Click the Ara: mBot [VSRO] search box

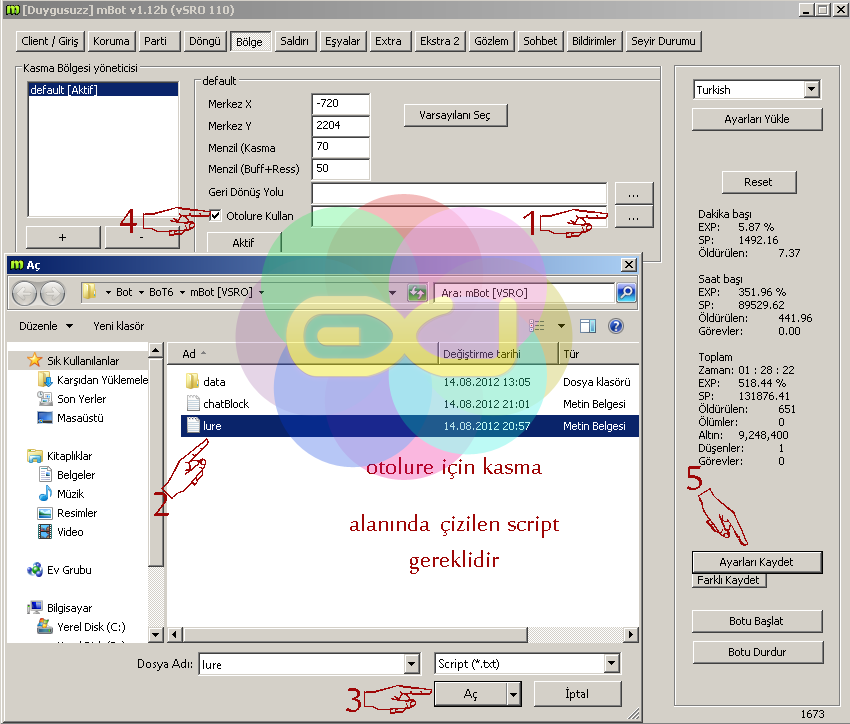tap(525, 293)
